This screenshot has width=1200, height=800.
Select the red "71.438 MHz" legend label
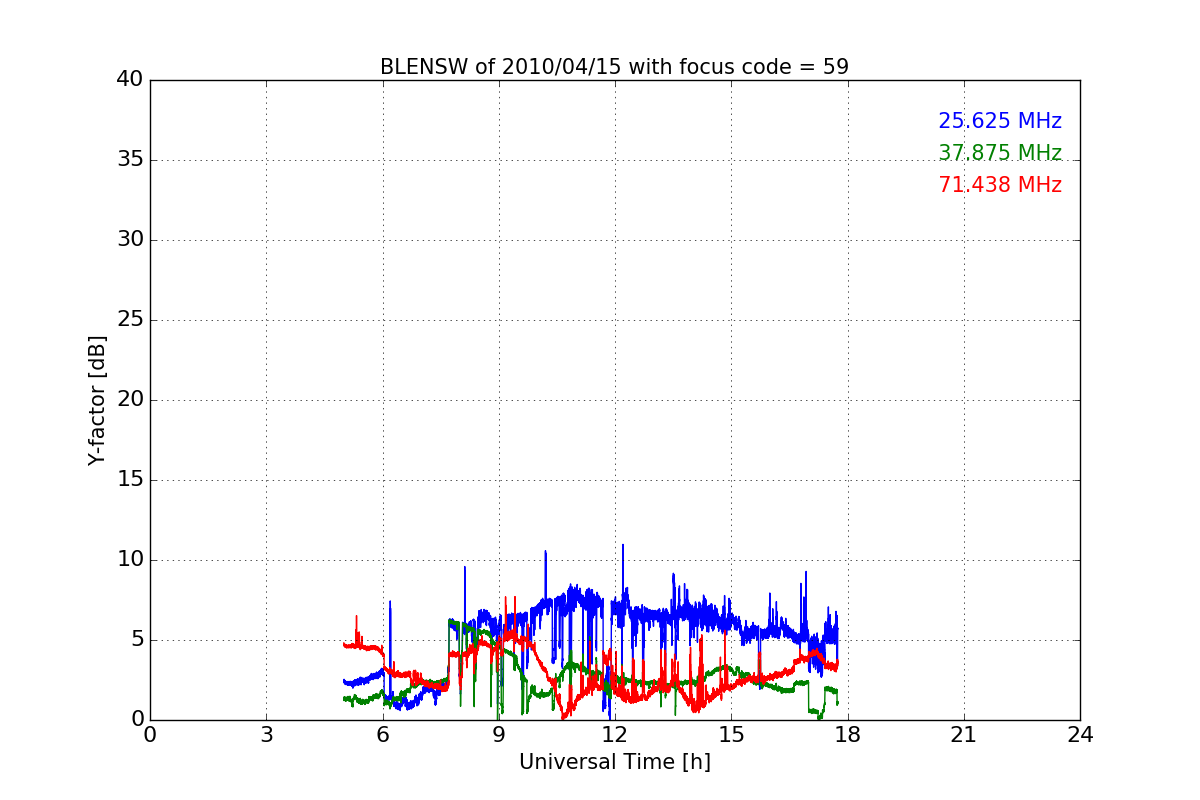(x=1000, y=185)
